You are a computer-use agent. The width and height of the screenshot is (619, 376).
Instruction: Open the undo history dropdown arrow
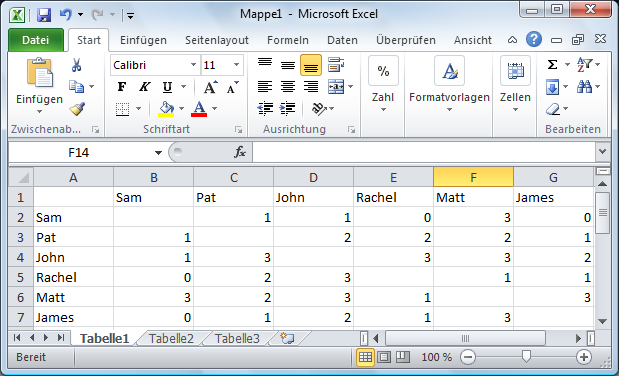(x=81, y=15)
